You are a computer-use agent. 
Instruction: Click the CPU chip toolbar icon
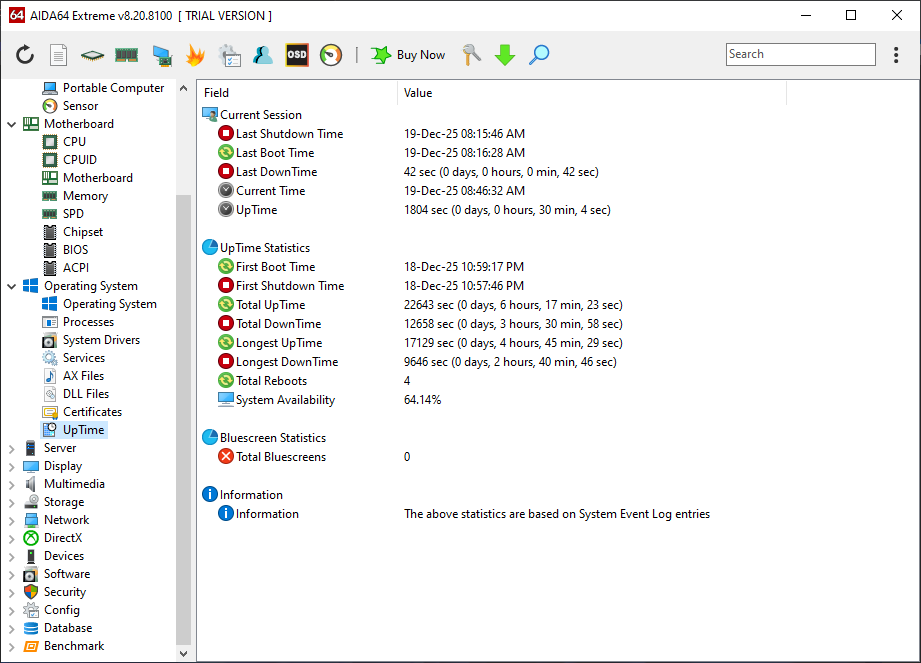click(x=93, y=55)
